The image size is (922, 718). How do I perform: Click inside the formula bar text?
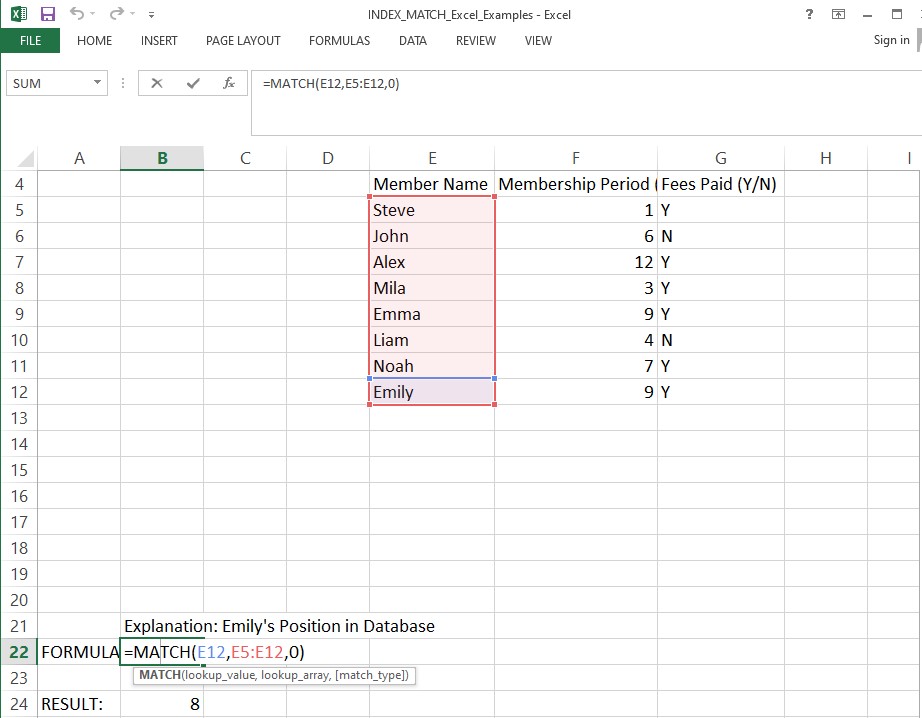point(500,84)
